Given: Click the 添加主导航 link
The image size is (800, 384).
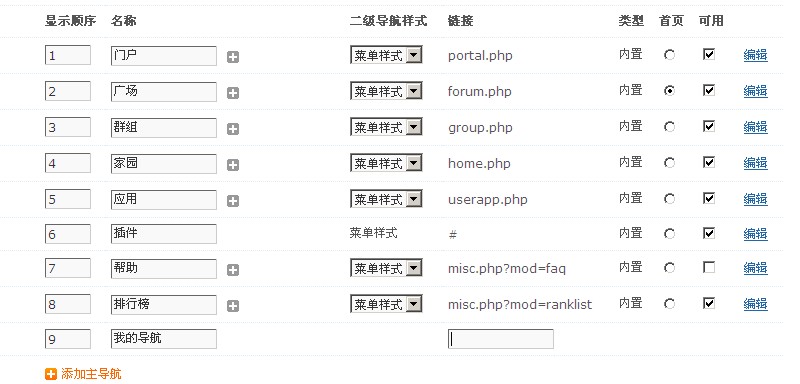Looking at the screenshot, I should pyautogui.click(x=91, y=374).
